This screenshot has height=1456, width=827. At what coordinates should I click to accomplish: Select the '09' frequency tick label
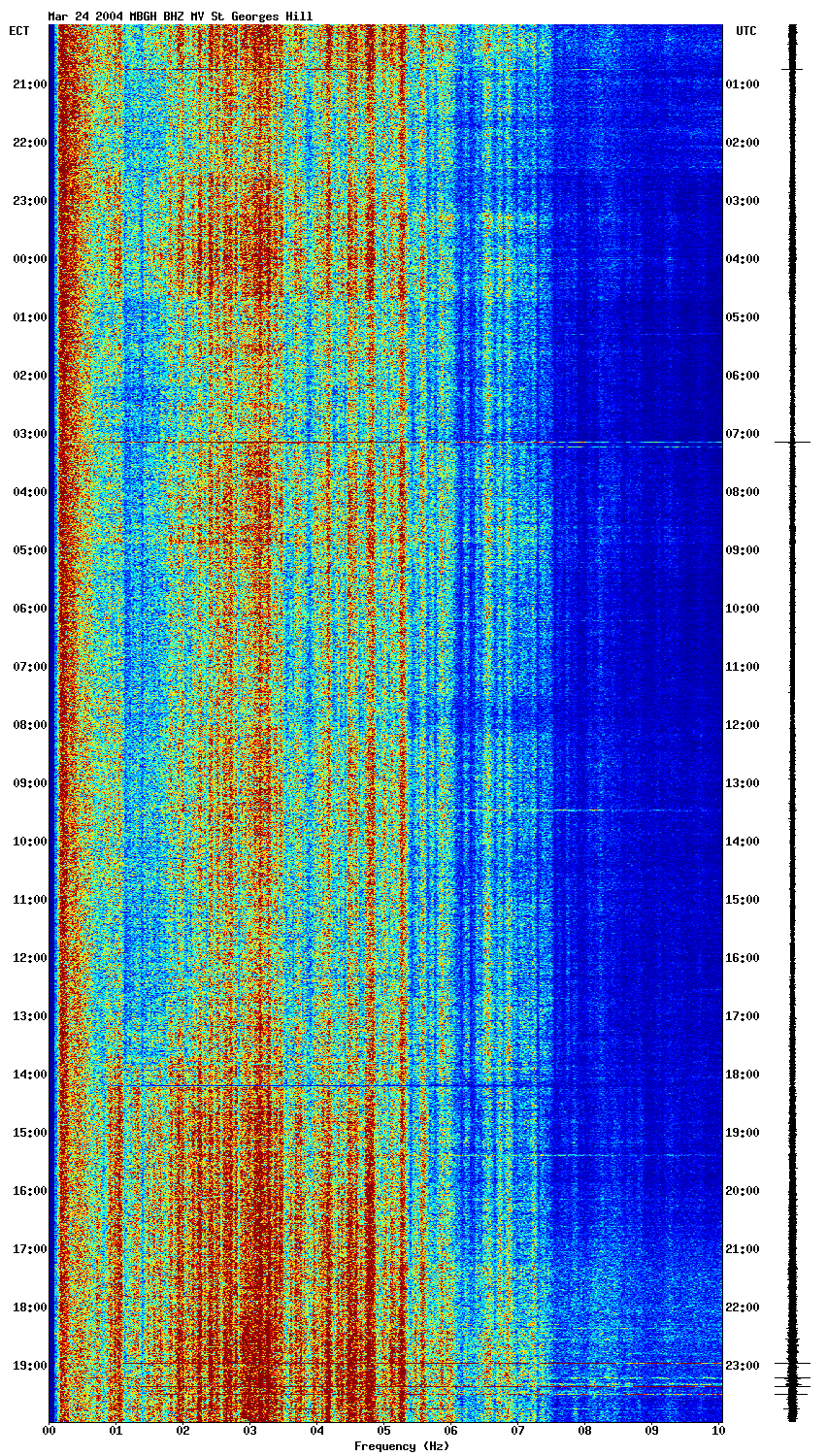[x=652, y=1431]
